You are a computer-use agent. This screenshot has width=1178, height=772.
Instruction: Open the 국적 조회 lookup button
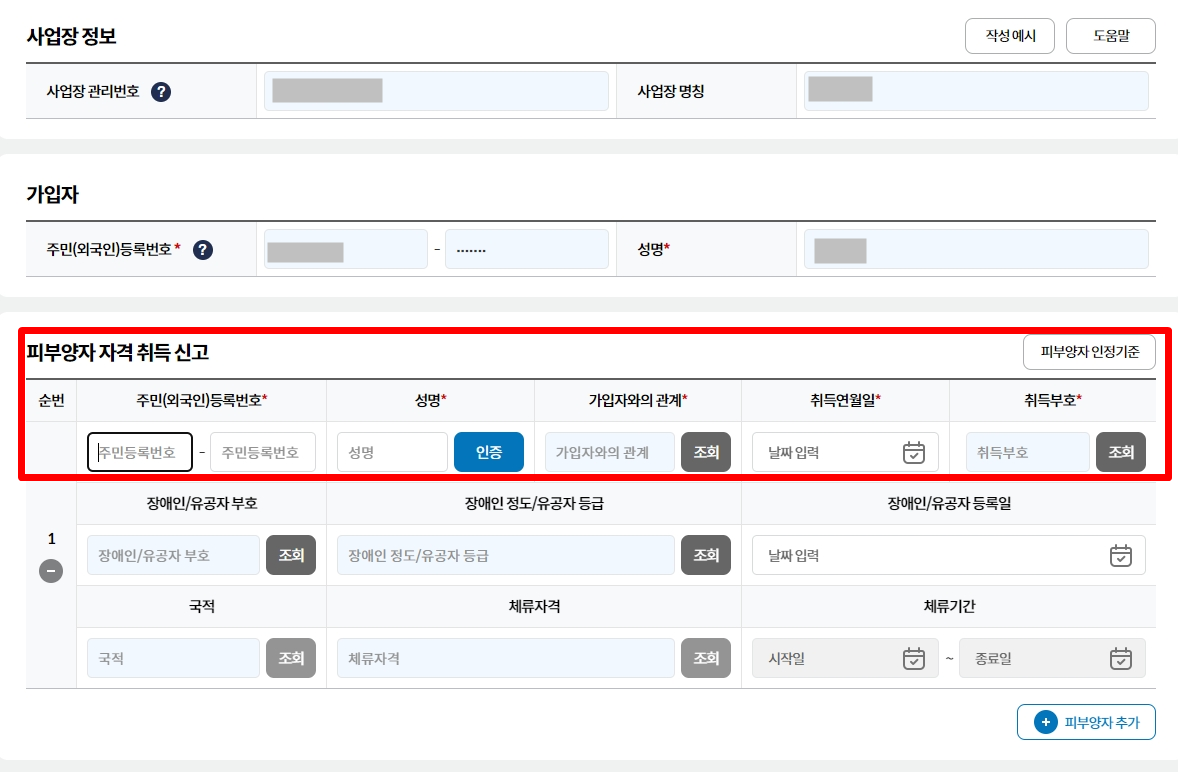tap(291, 658)
